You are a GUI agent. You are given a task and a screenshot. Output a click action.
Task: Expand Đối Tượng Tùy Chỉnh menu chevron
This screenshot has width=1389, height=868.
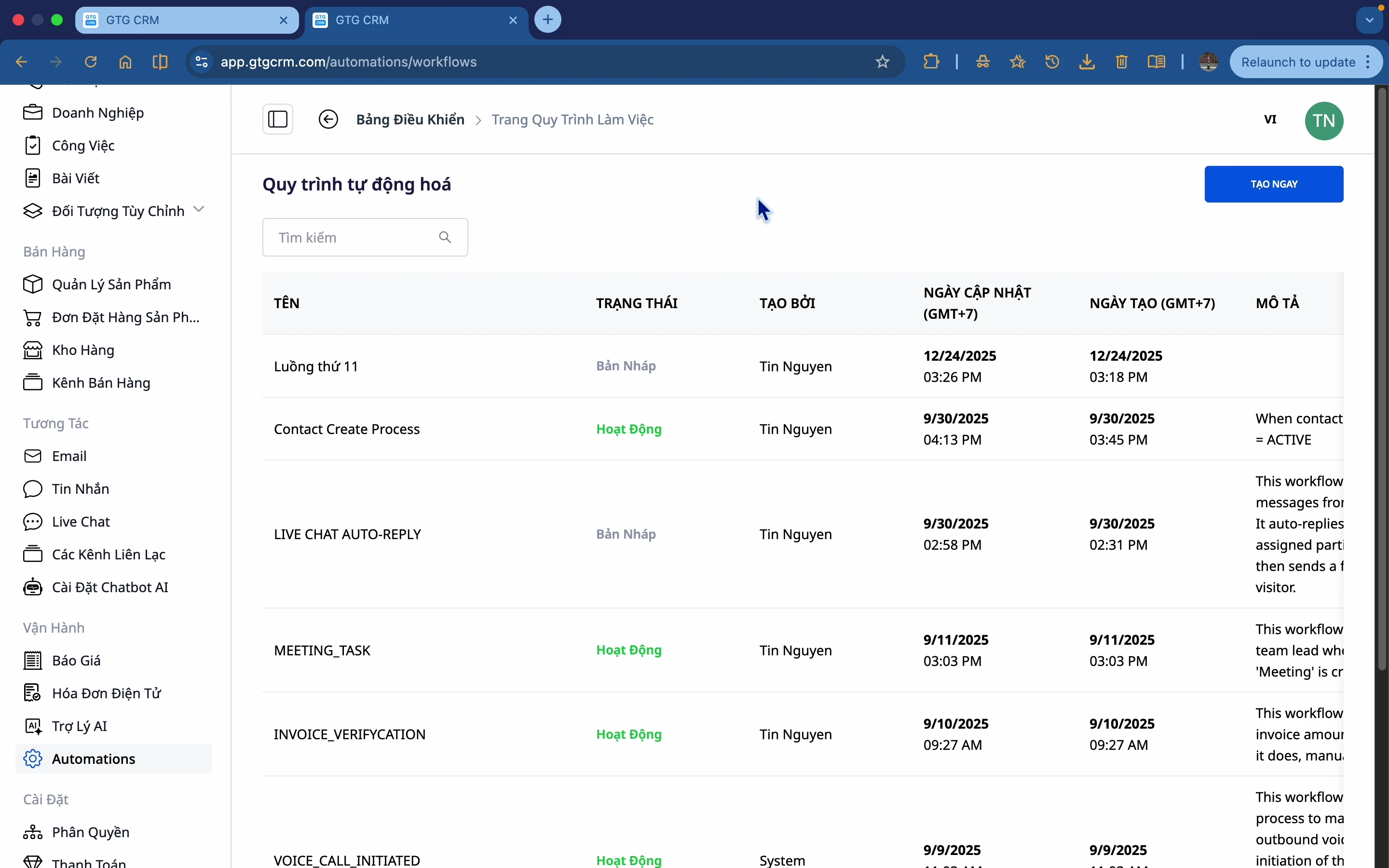(199, 210)
